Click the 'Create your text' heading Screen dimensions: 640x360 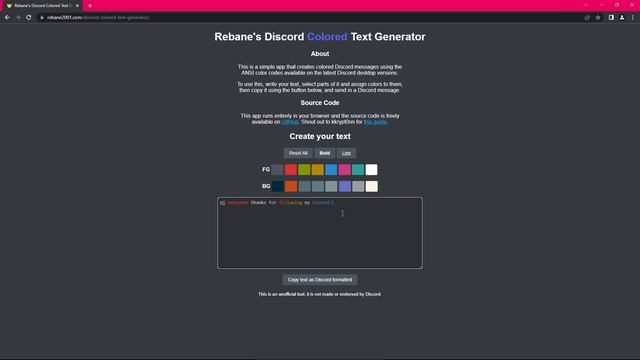coord(320,136)
